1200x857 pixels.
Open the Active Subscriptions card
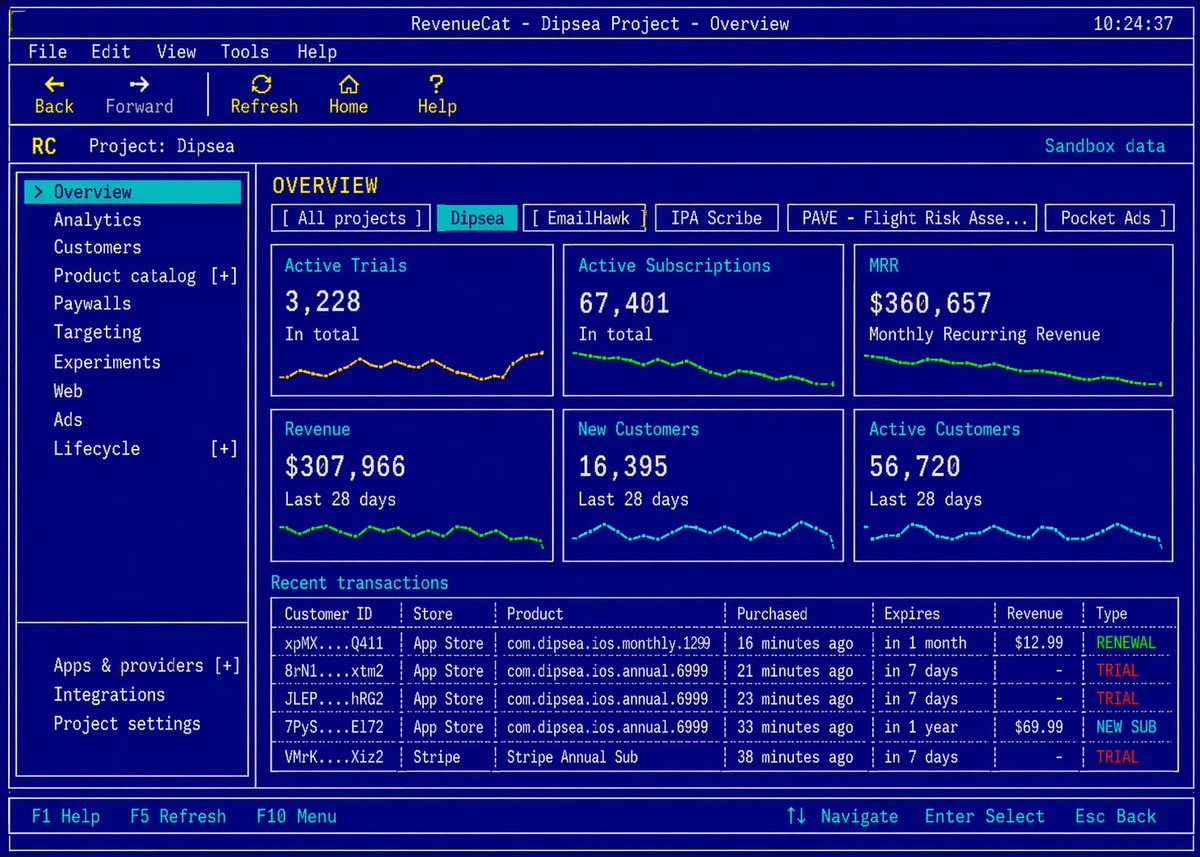coord(704,320)
